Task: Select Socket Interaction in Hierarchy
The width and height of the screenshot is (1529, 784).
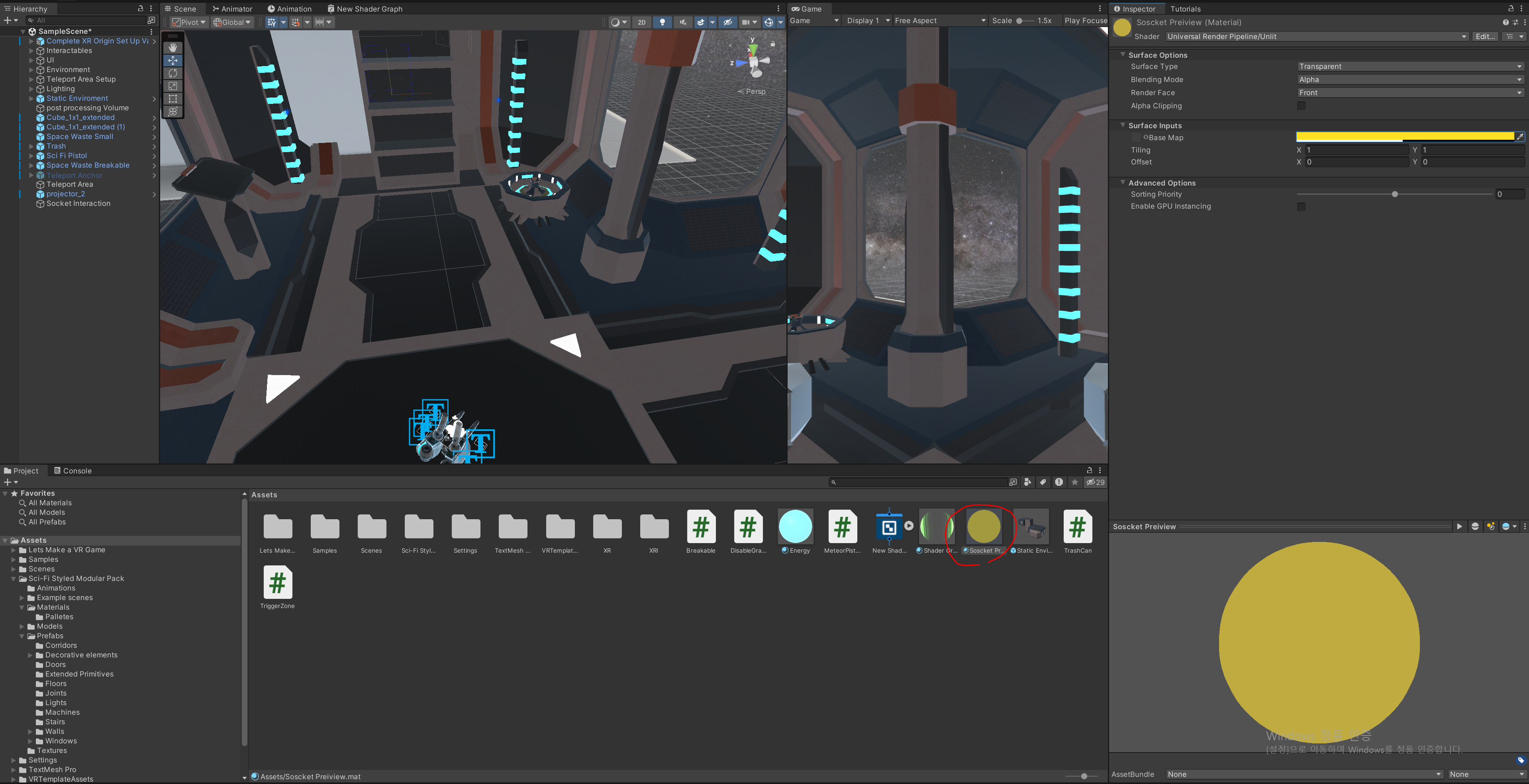Action: point(78,203)
